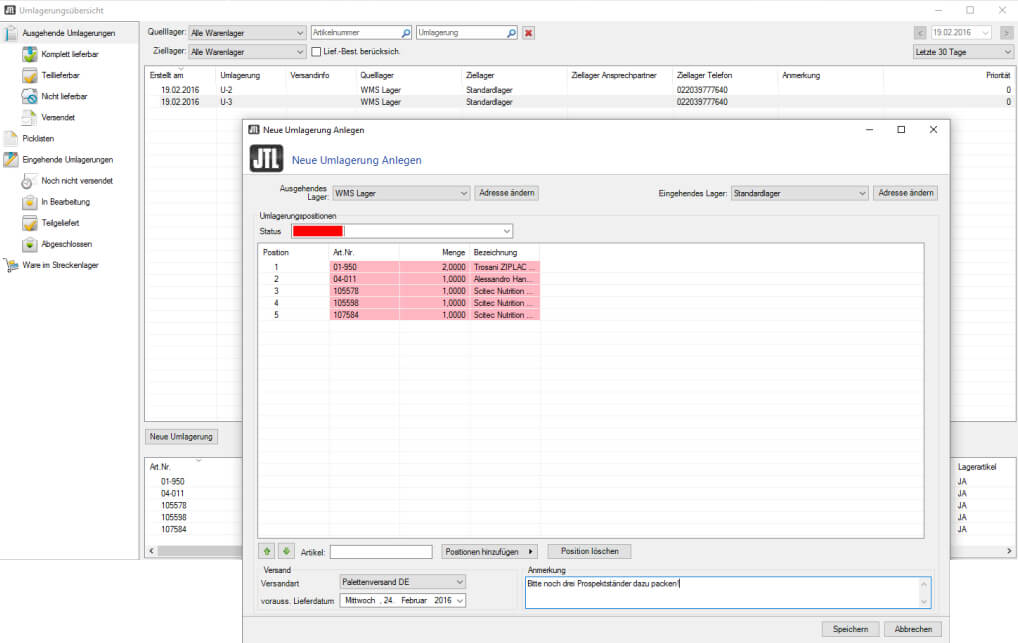Select the Teillieferbar icon in sidebar
1018x643 pixels.
tap(30, 75)
